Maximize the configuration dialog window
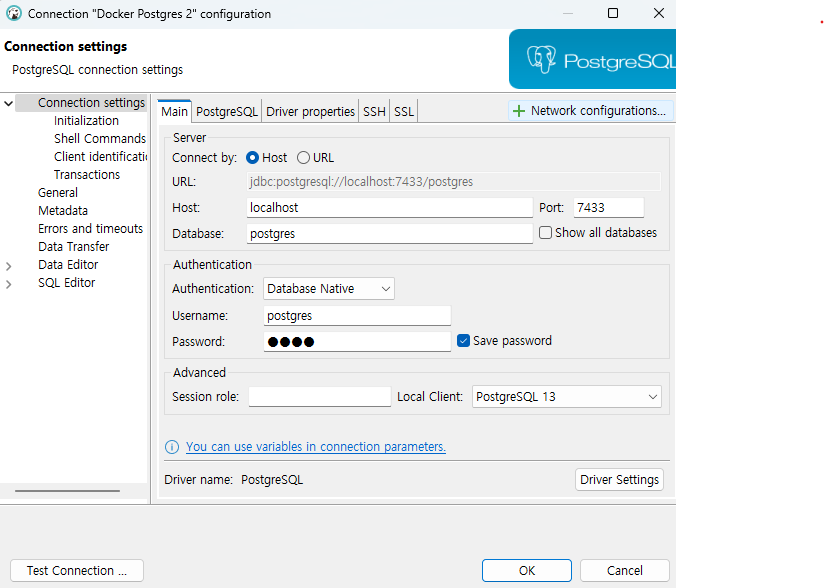 coord(613,13)
